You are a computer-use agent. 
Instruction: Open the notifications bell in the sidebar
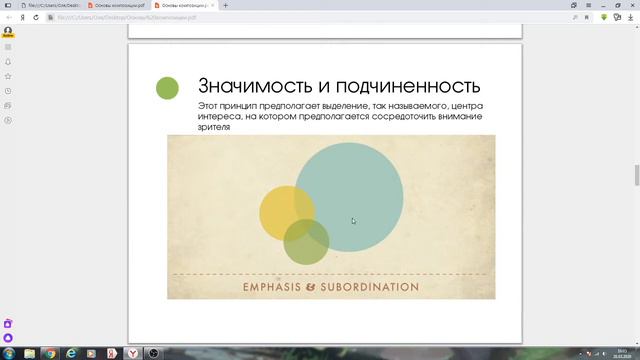tap(8, 62)
